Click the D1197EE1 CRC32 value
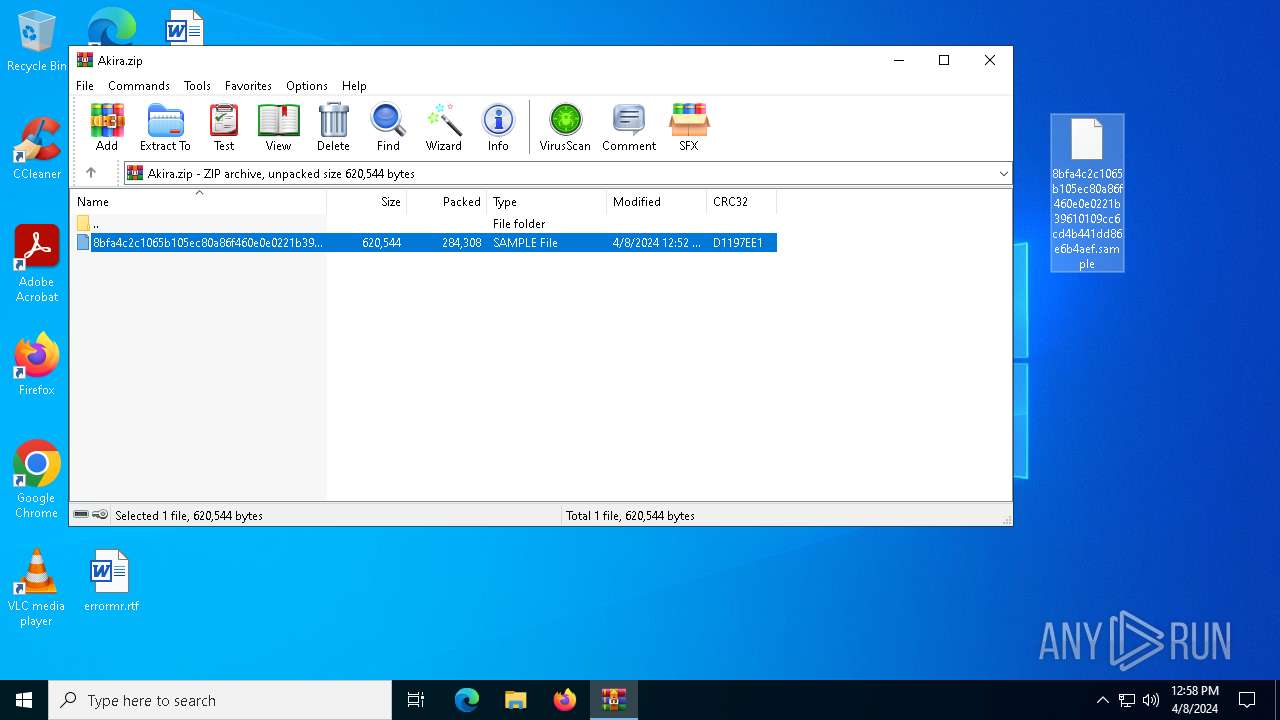Image resolution: width=1280 pixels, height=720 pixels. (x=738, y=243)
